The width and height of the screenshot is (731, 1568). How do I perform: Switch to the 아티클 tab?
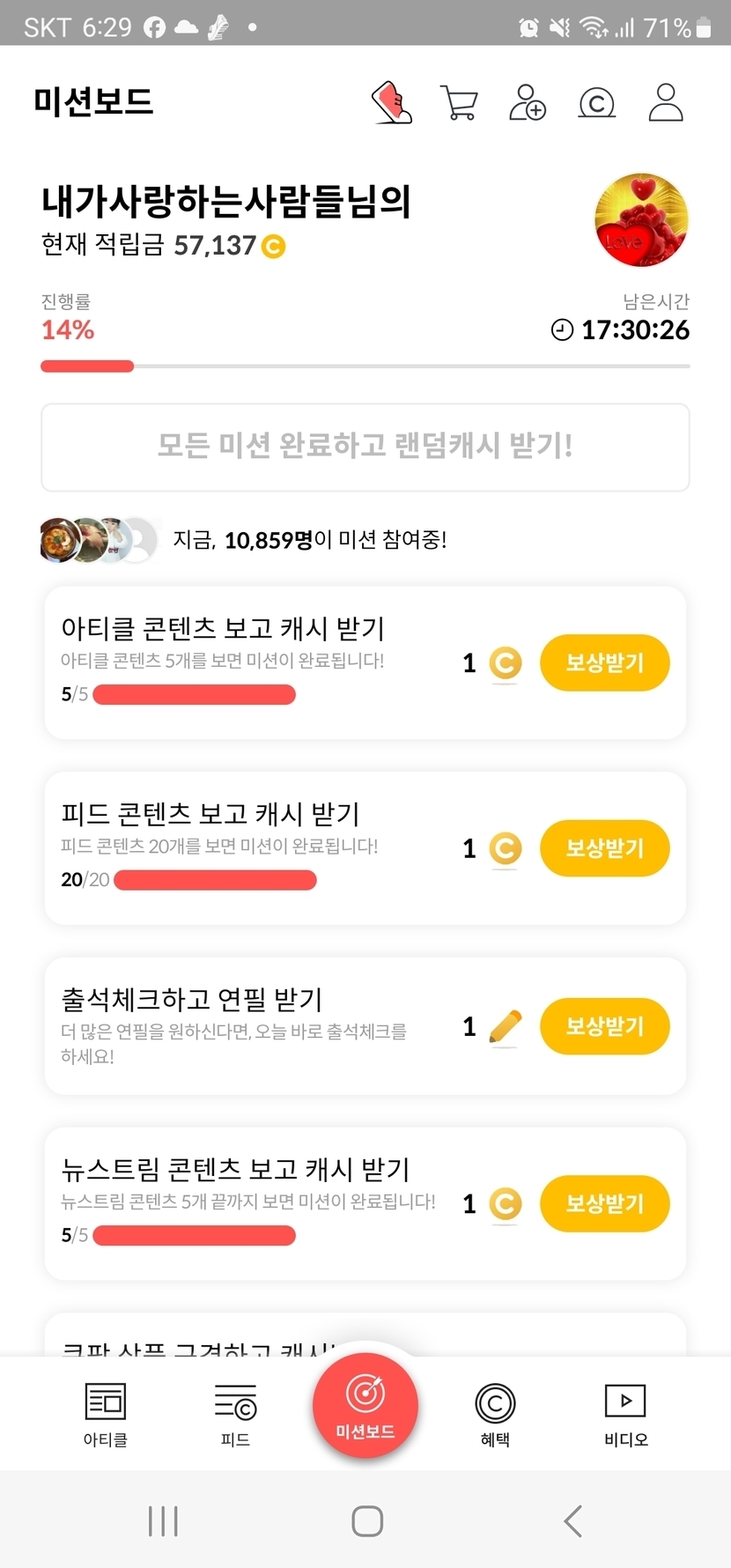point(106,1414)
